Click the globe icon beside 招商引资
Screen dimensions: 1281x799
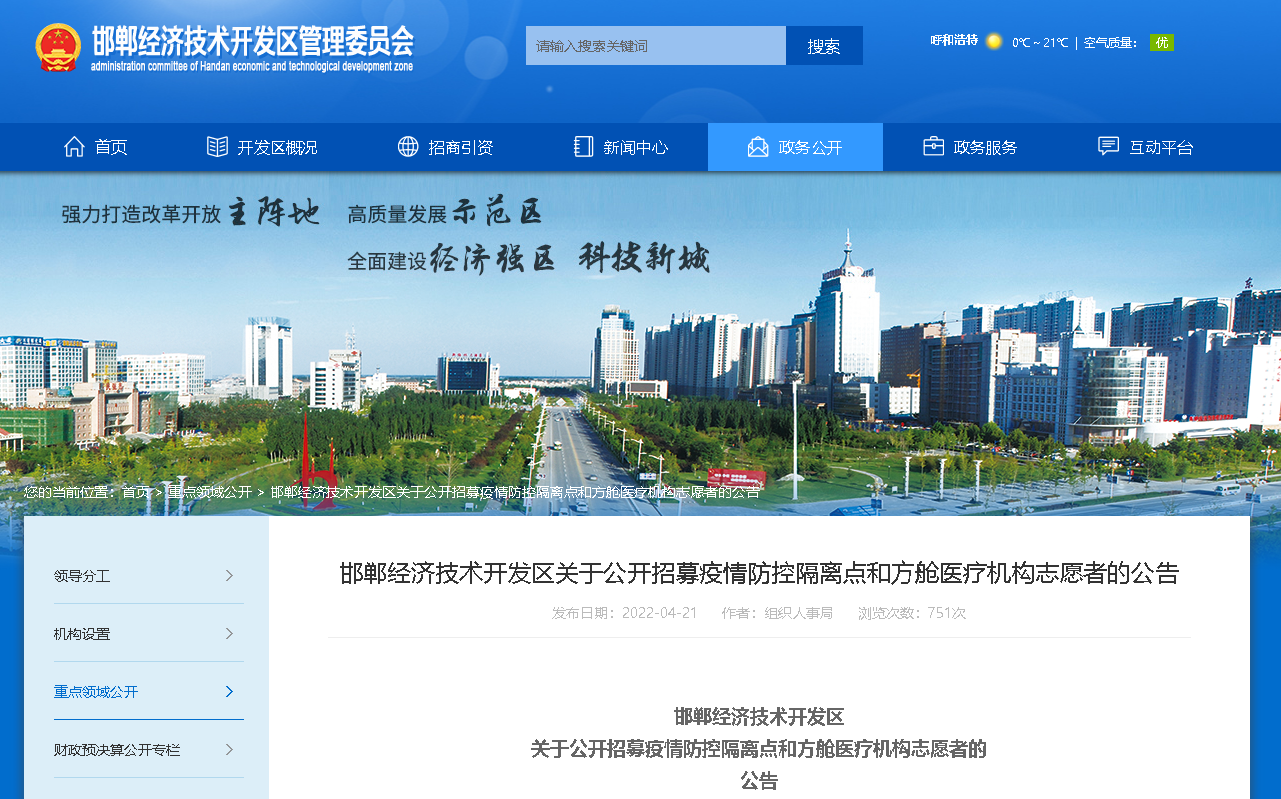(x=408, y=147)
